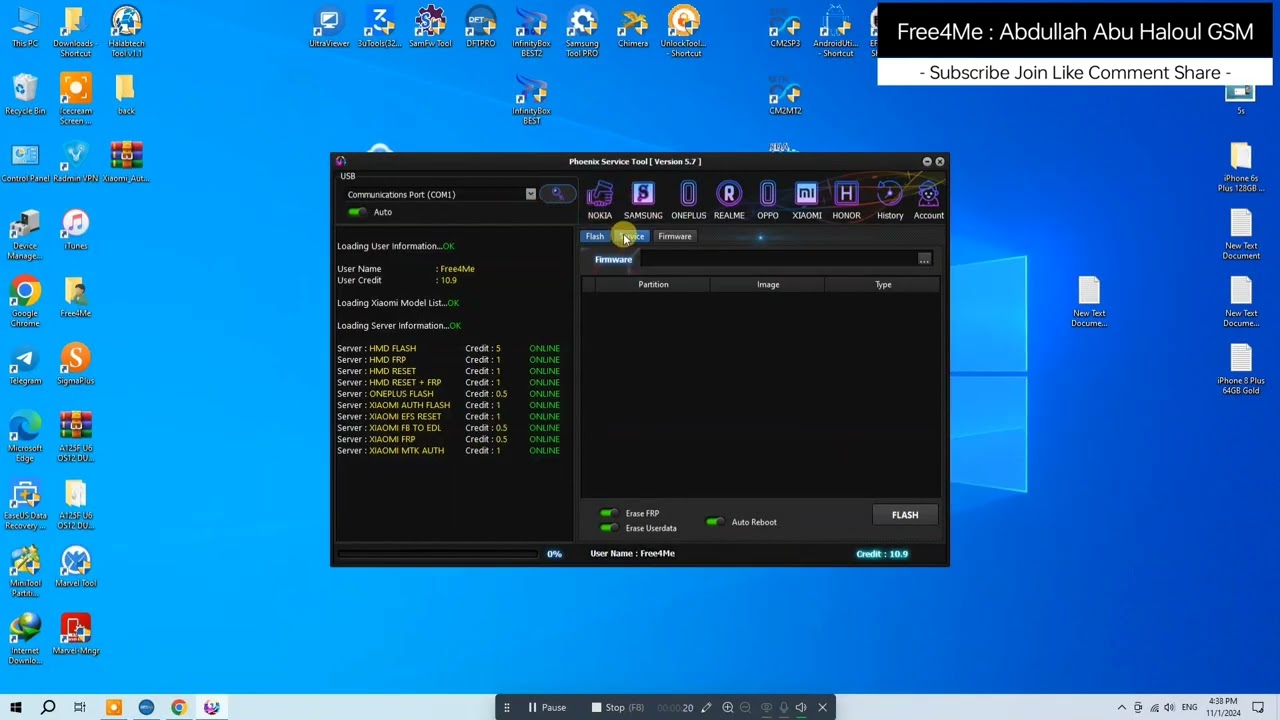Screen dimensions: 1280x720
Task: Expand the Communications Port dropdown
Action: pyautogui.click(x=530, y=194)
